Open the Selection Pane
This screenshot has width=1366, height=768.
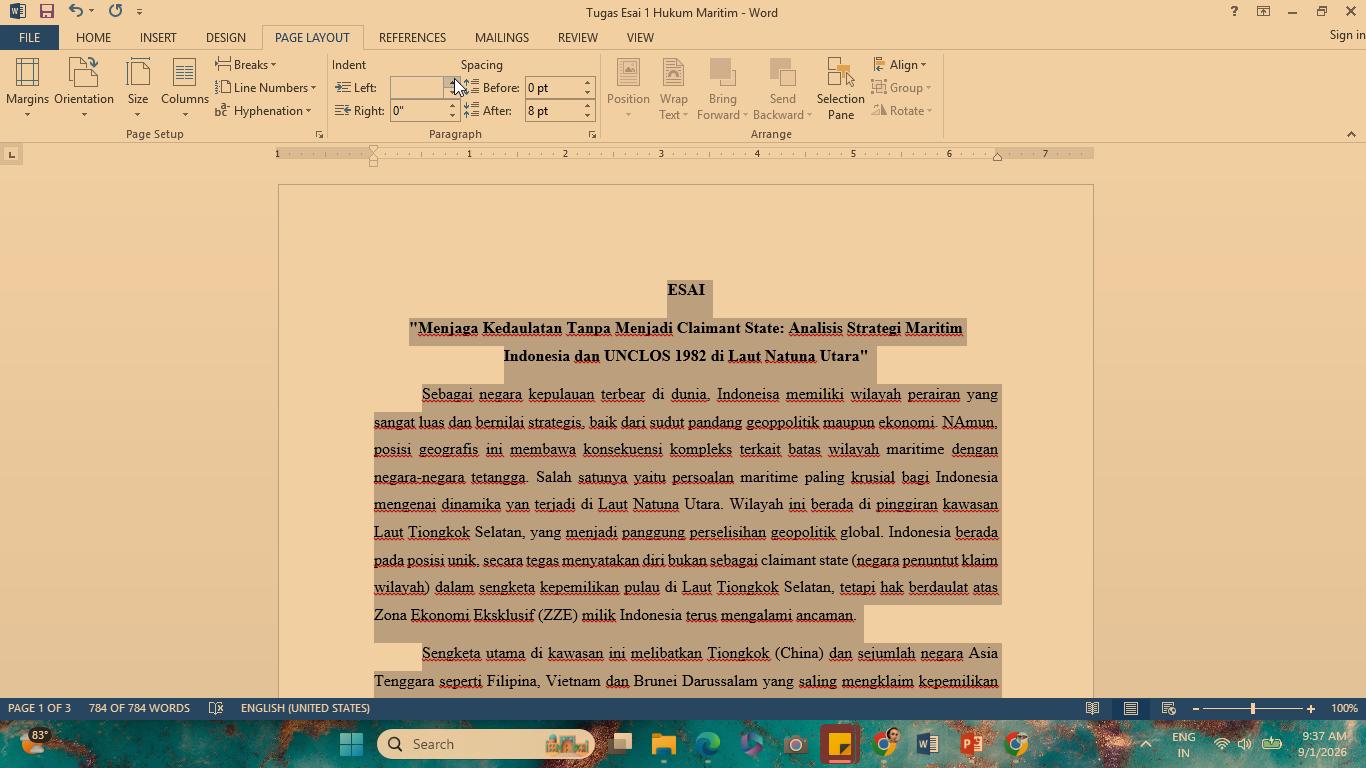coord(840,88)
